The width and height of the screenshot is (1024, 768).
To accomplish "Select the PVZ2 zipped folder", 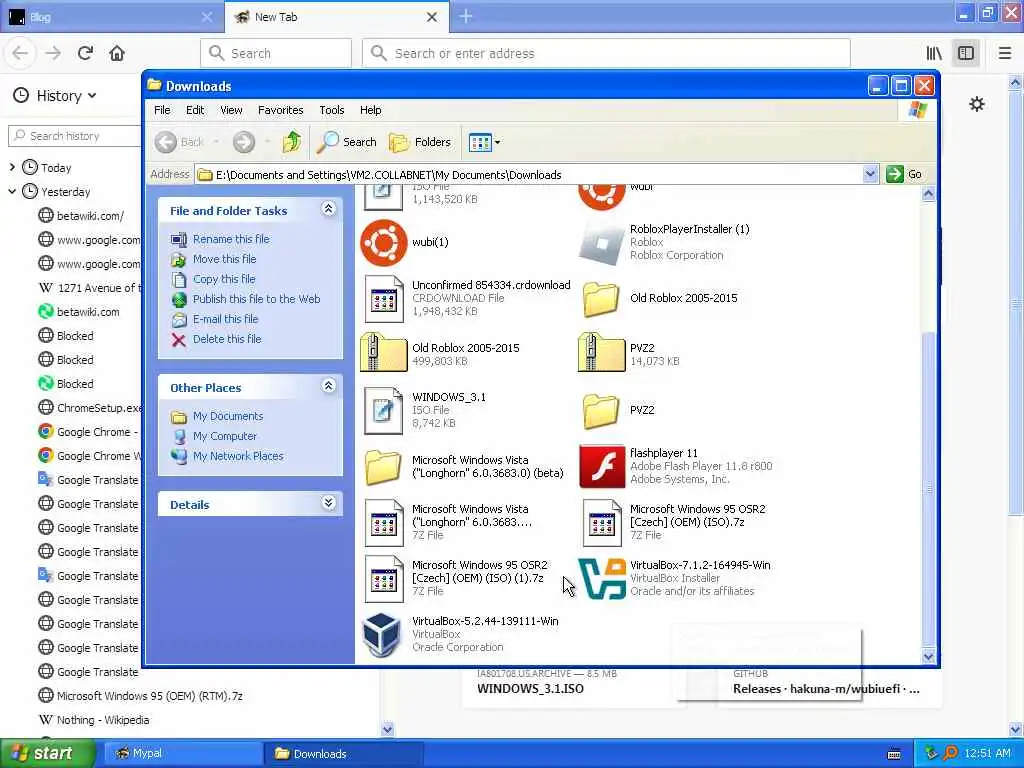I will (x=601, y=352).
